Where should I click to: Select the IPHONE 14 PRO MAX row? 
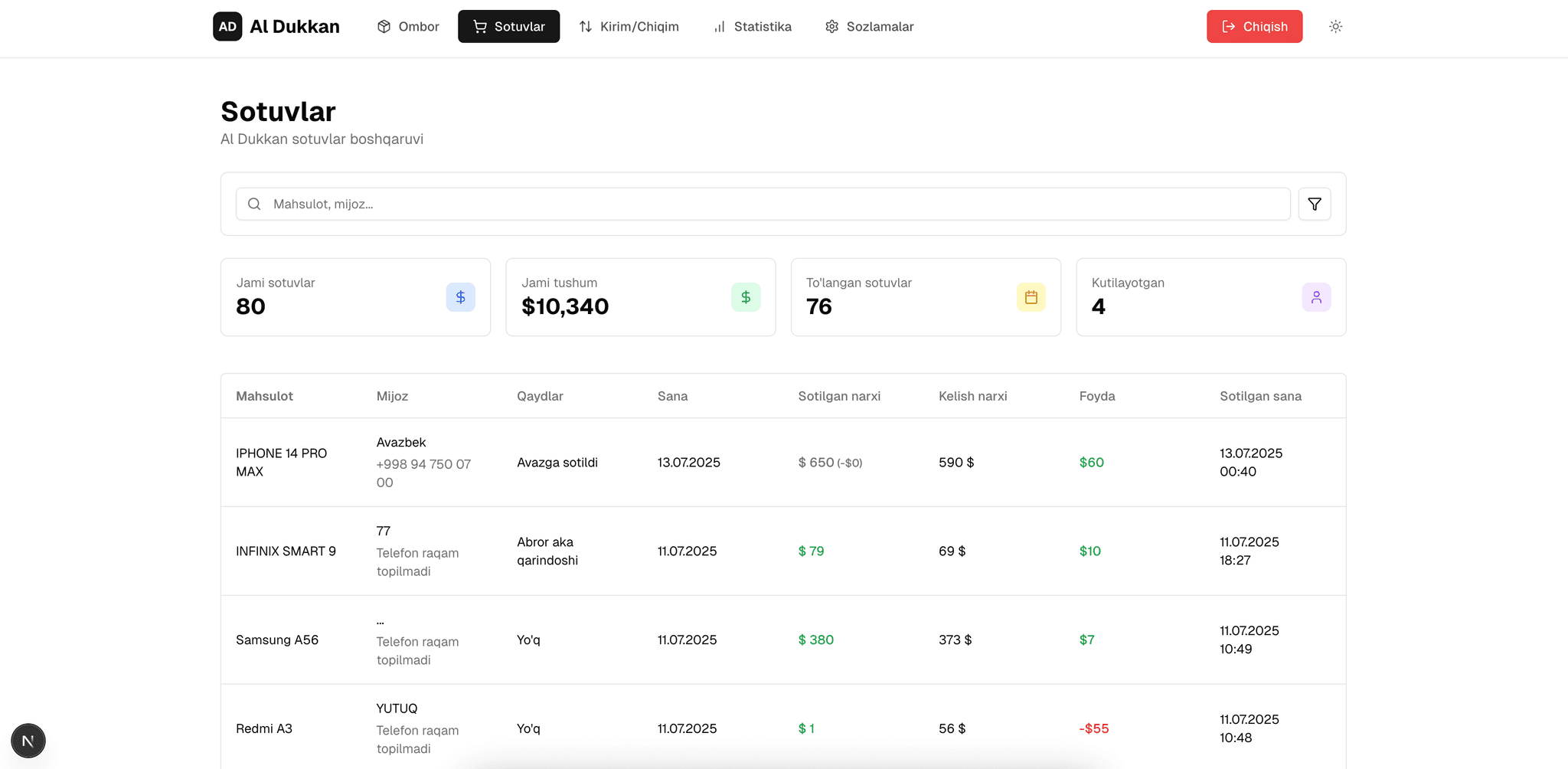point(281,463)
